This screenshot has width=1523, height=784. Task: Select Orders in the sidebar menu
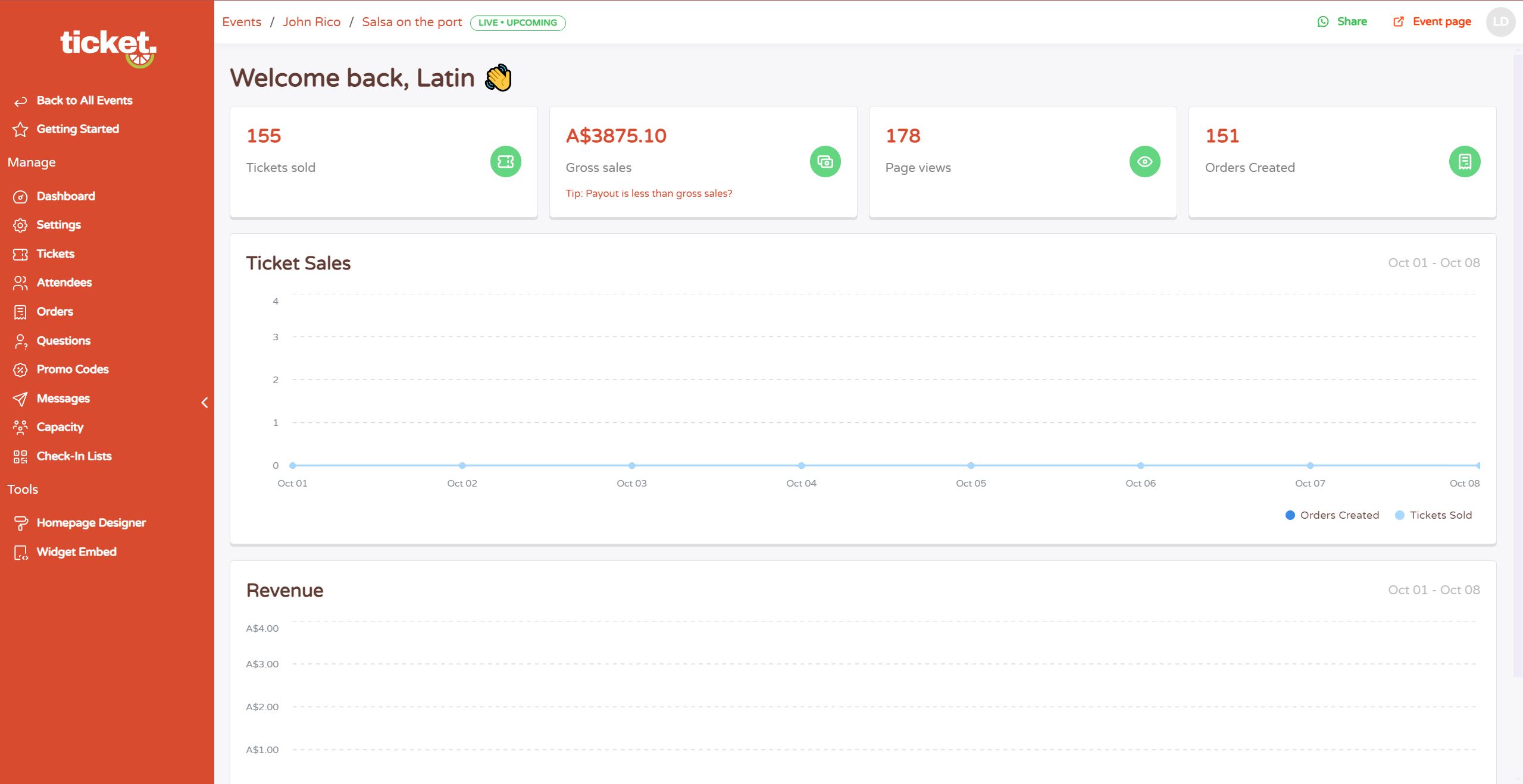[x=55, y=312]
